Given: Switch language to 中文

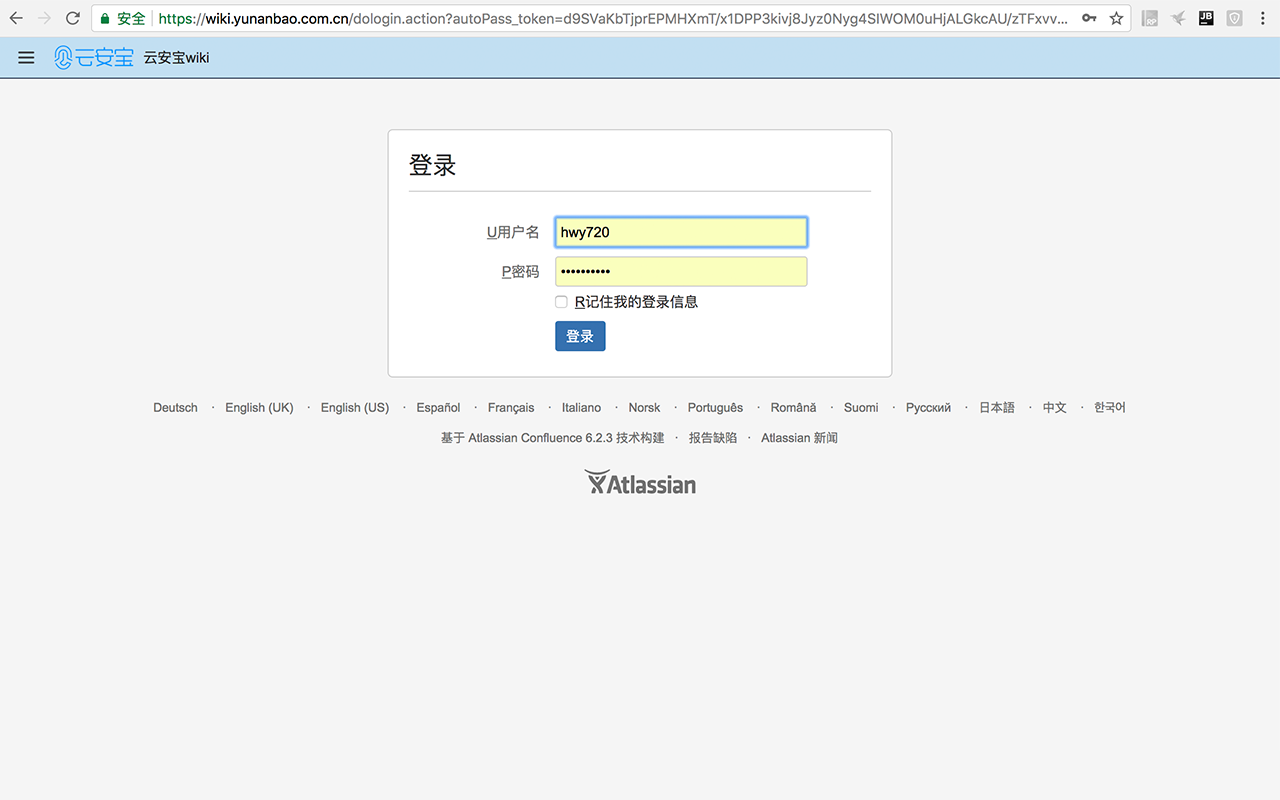Looking at the screenshot, I should point(1054,407).
